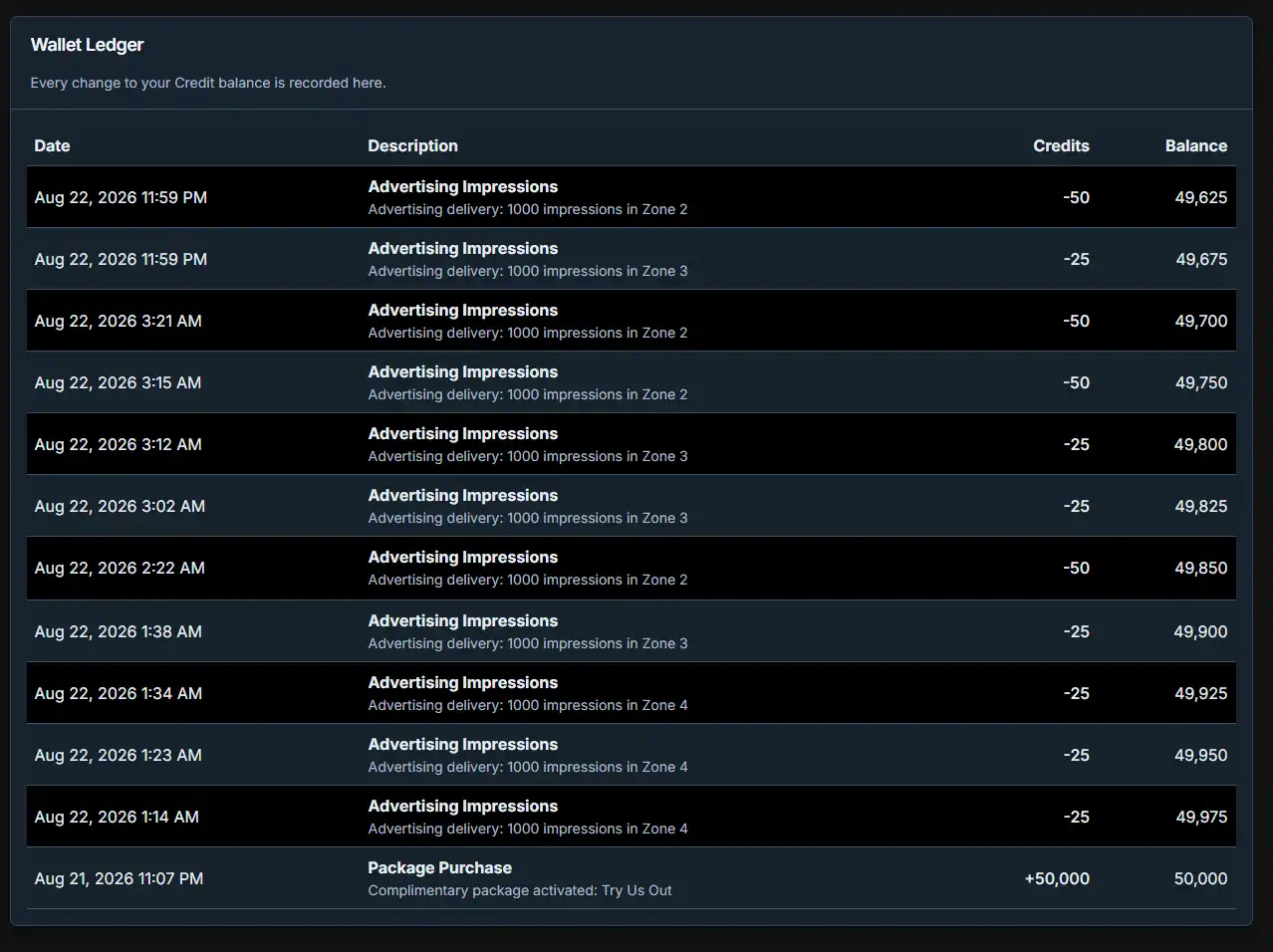1273x952 pixels.
Task: Select the balance value 49,750
Action: point(1201,382)
